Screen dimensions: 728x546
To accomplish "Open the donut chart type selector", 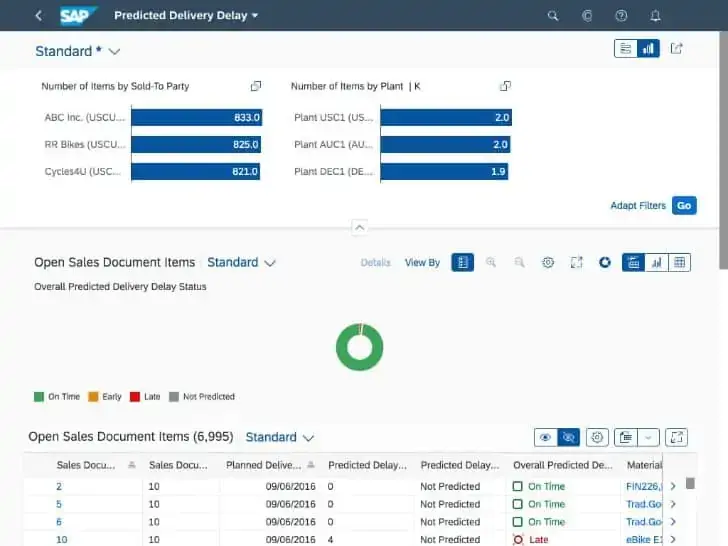I will click(x=604, y=262).
